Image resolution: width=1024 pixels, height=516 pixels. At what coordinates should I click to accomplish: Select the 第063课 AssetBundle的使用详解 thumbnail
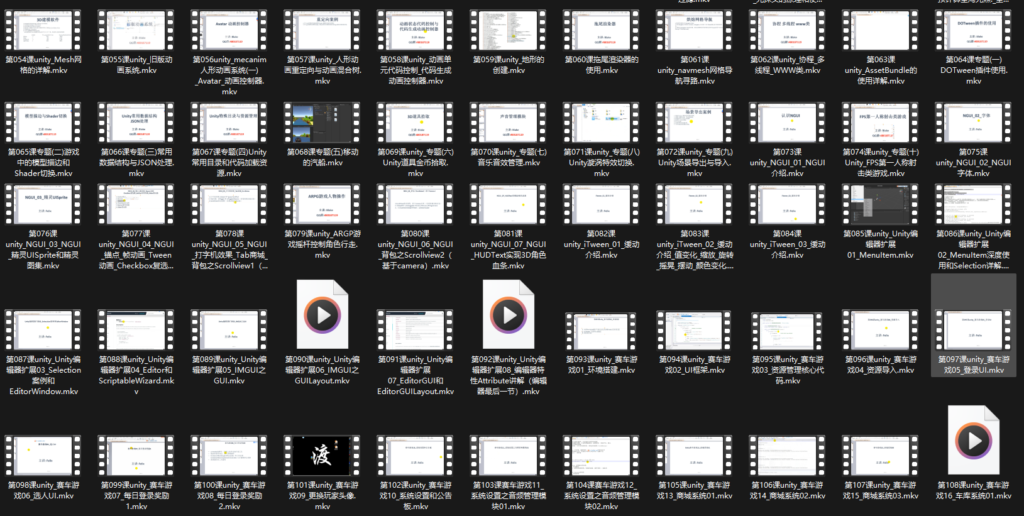880,29
